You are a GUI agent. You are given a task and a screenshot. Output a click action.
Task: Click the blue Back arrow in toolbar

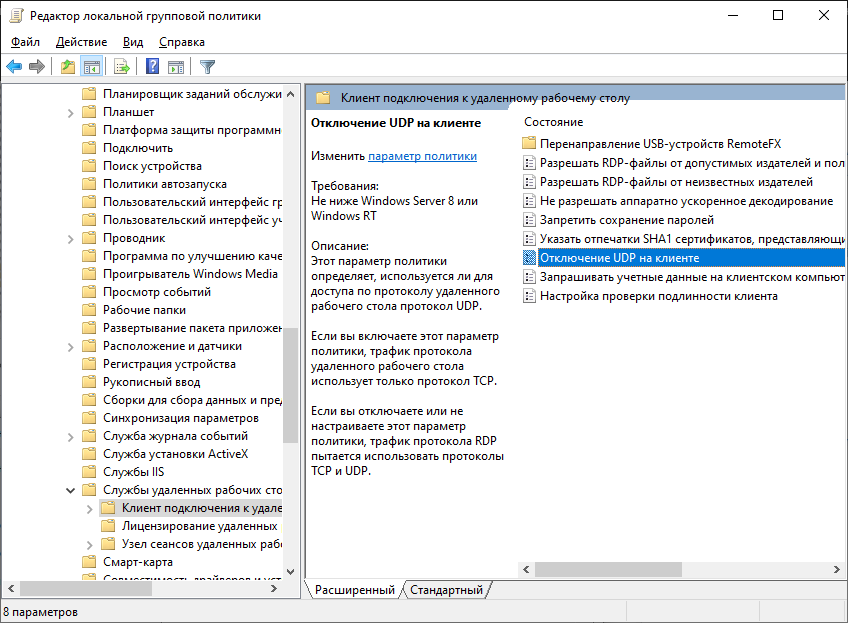[x=14, y=67]
